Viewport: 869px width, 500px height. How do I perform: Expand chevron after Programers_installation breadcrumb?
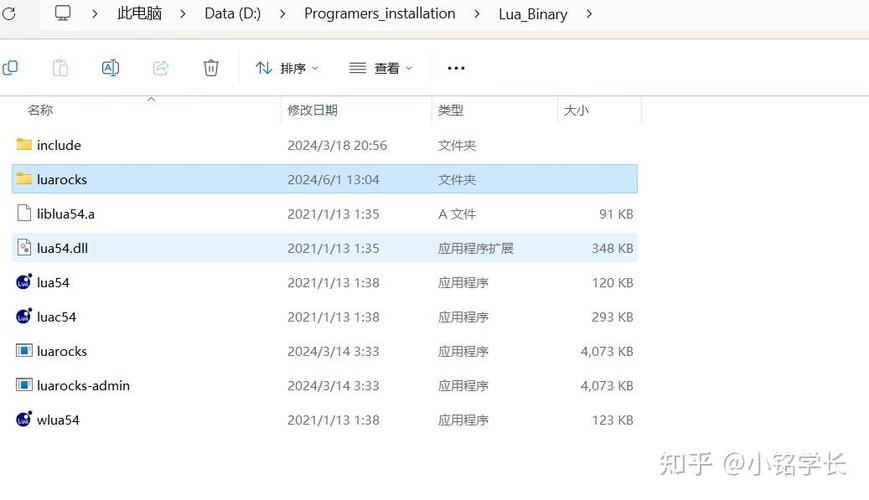pyautogui.click(x=477, y=14)
